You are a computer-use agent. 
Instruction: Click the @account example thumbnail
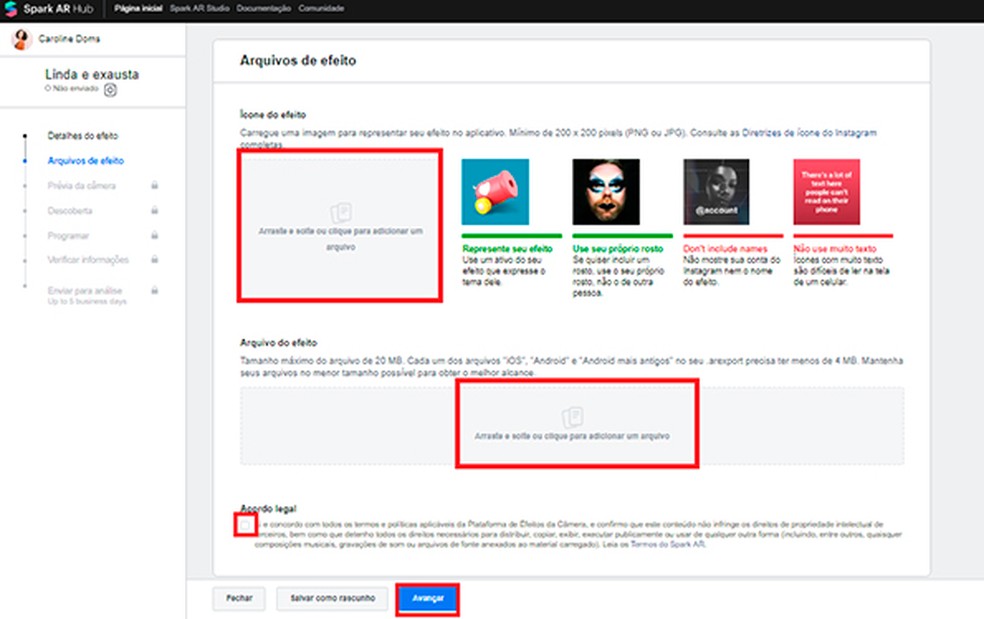pos(716,191)
